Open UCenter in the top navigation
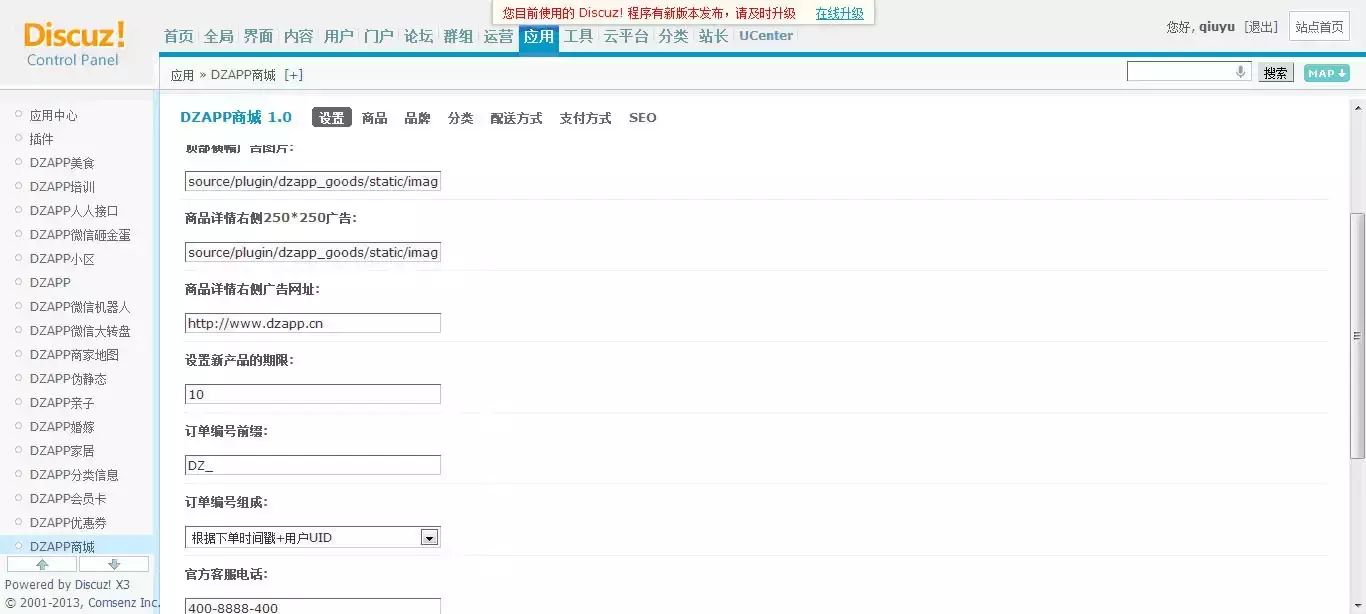Image resolution: width=1366 pixels, height=614 pixels. [x=766, y=36]
